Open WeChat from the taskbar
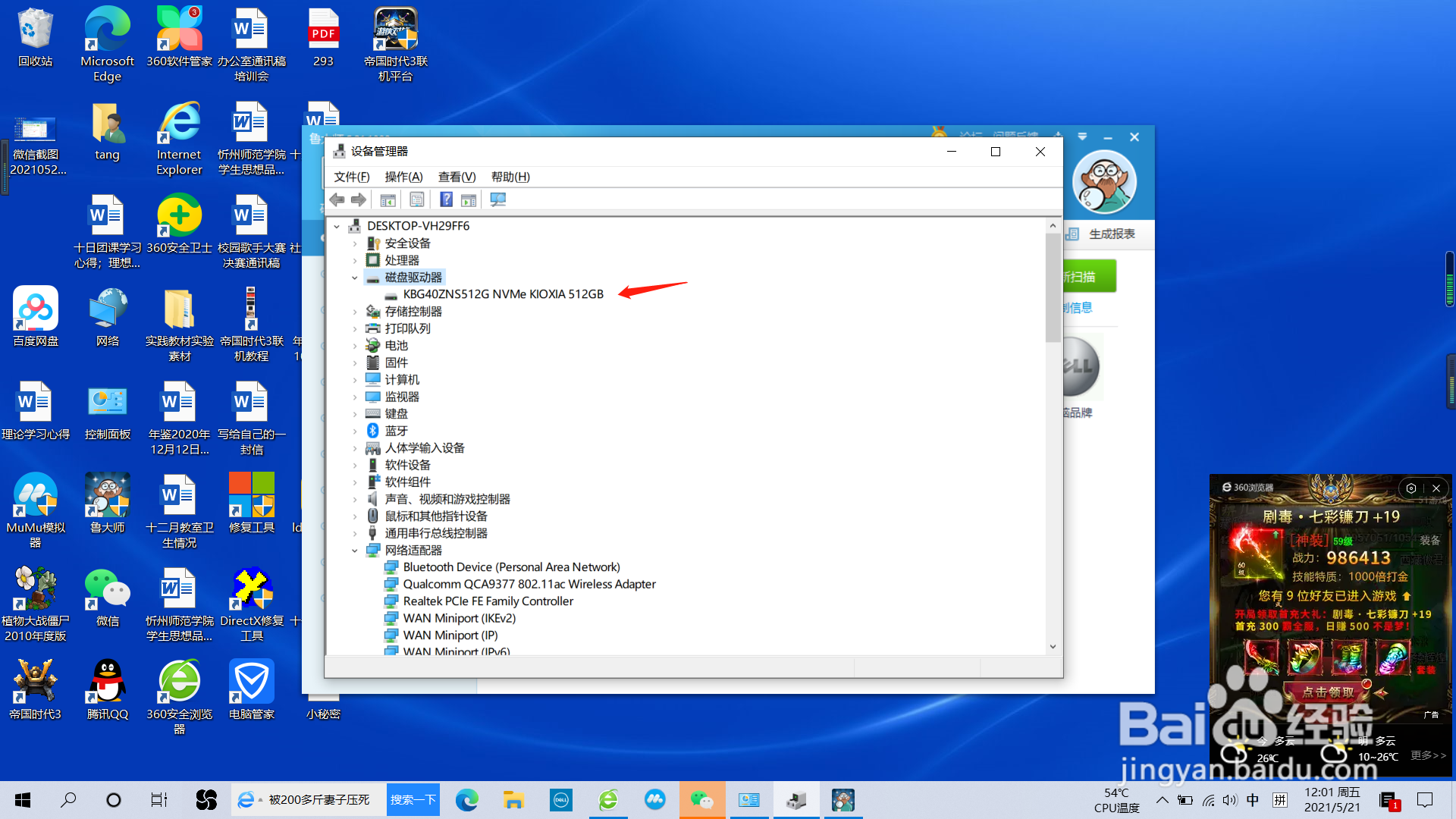Image resolution: width=1456 pixels, height=819 pixels. [701, 800]
